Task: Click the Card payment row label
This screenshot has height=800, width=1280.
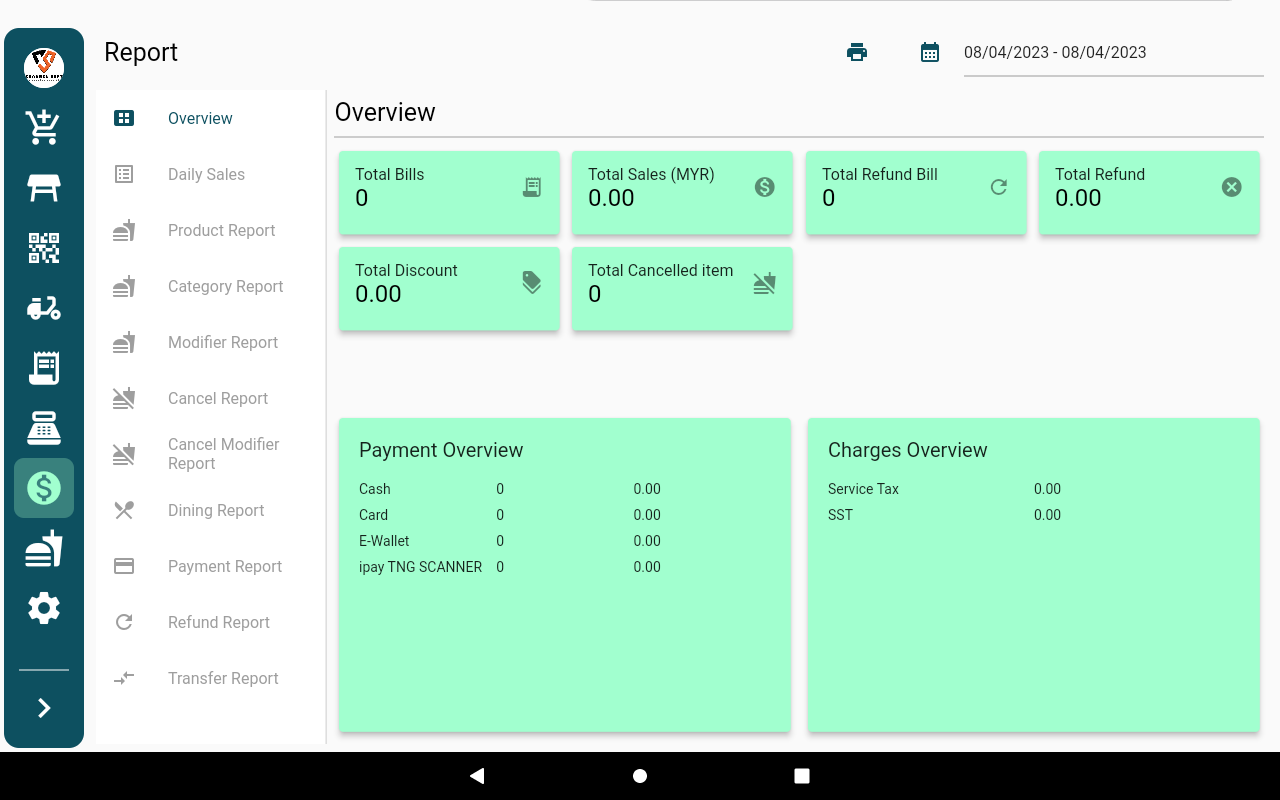Action: [374, 515]
